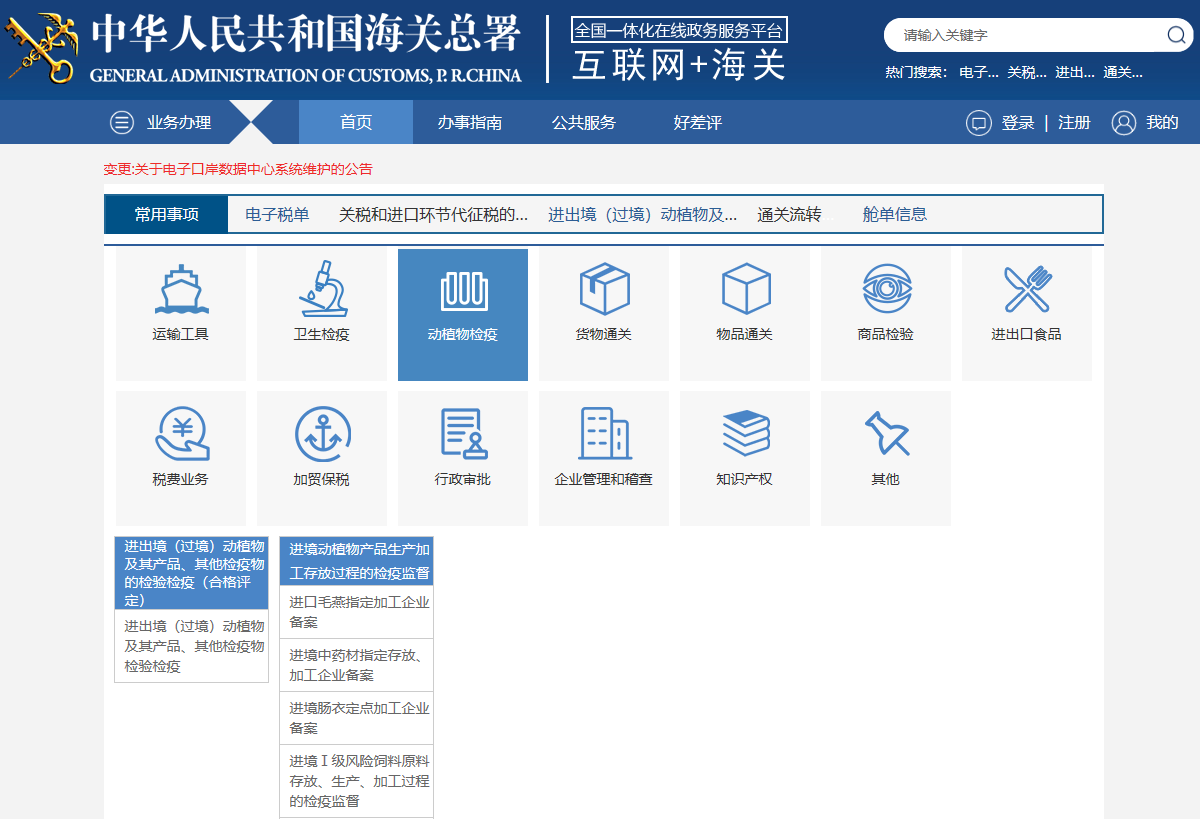
Task: Open the 公共服务 nav tab
Action: tap(584, 122)
